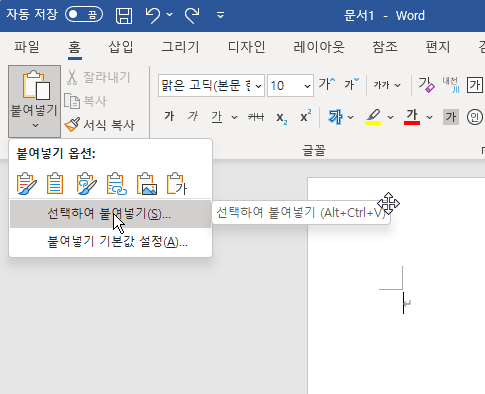Open the 편지 (Mailings) tab

pyautogui.click(x=438, y=47)
